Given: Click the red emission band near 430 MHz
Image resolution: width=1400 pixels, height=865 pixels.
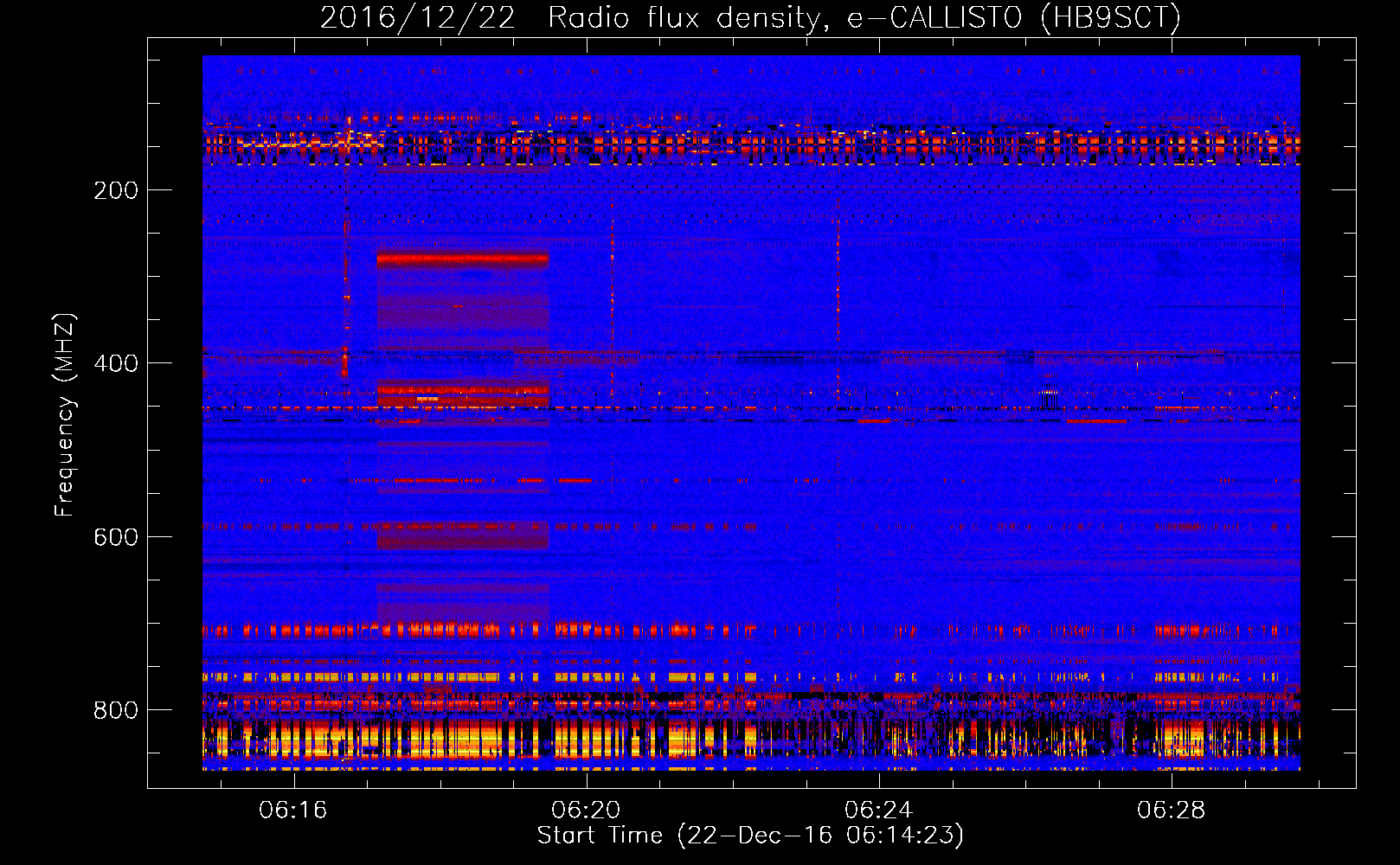Looking at the screenshot, I should (463, 394).
